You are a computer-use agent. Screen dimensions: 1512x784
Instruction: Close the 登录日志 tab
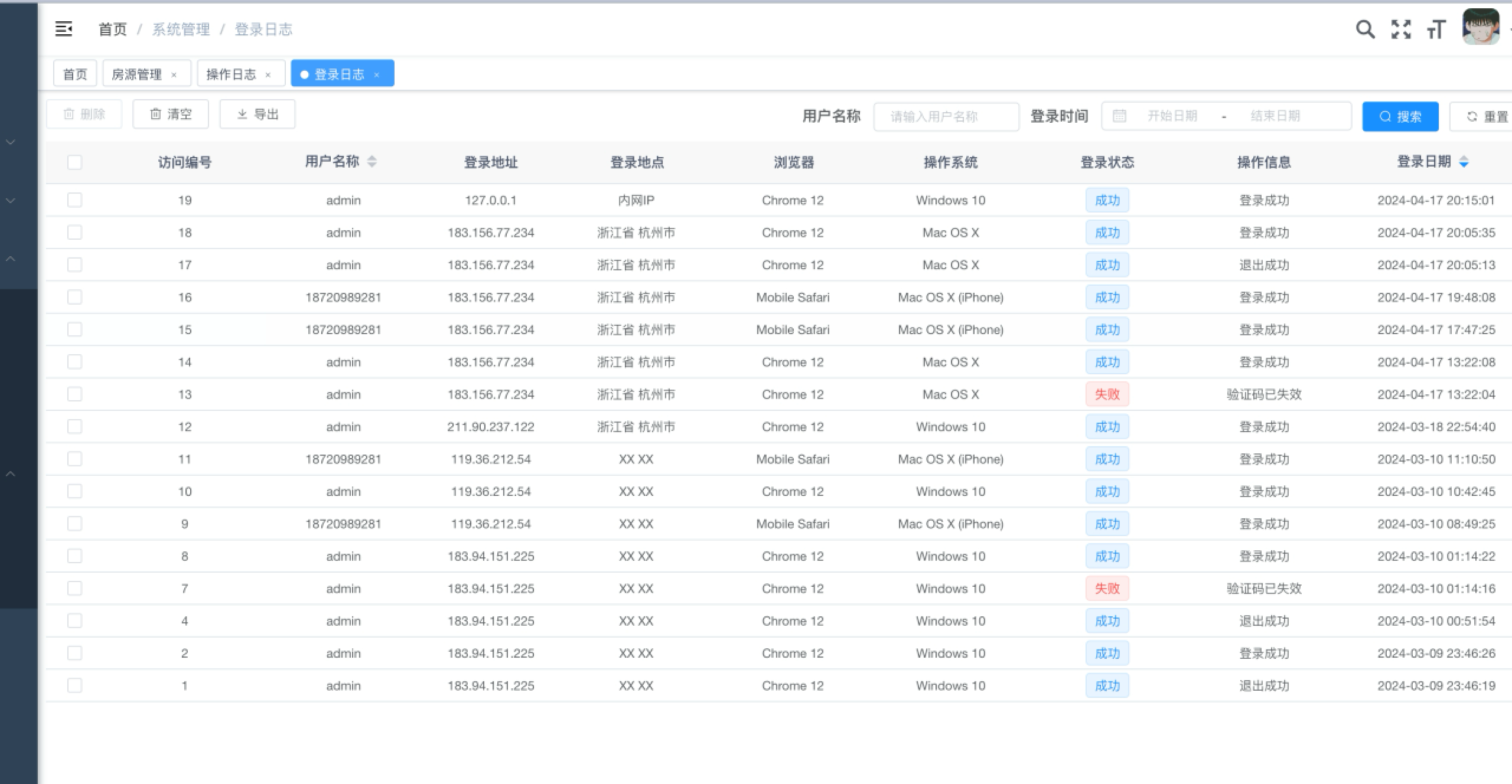(376, 75)
